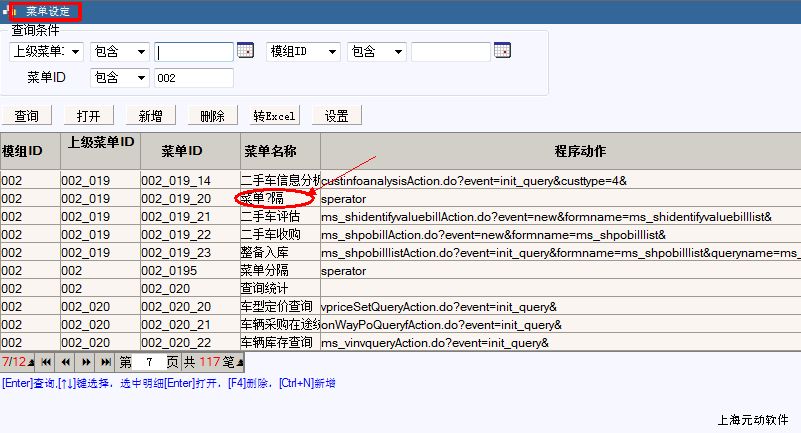Image resolution: width=801 pixels, height=433 pixels.
Task: Click the small arrow next to 7/12
Action: (32, 362)
